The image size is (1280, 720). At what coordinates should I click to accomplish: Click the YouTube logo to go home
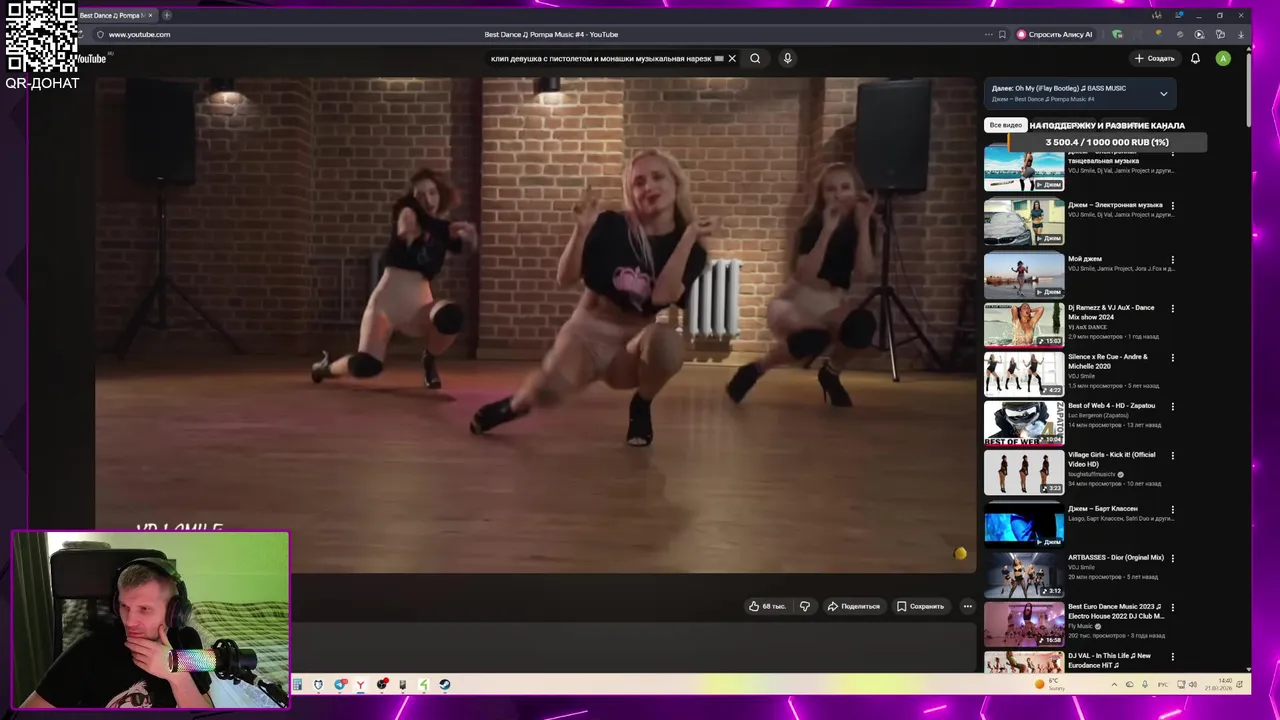90,59
